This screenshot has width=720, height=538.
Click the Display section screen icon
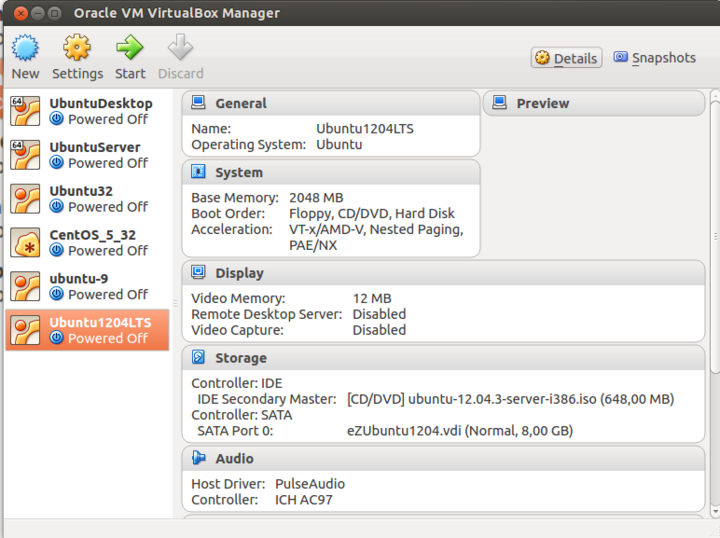[x=198, y=272]
